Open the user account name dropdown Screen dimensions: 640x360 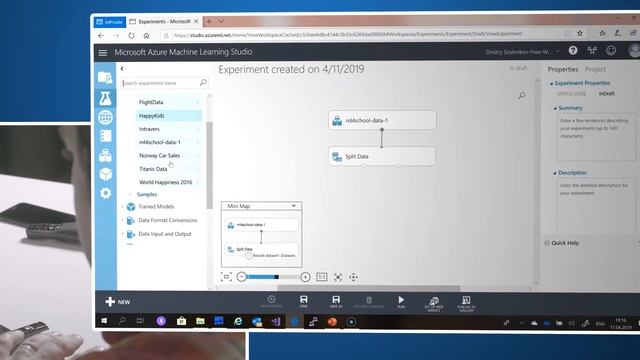(x=522, y=52)
